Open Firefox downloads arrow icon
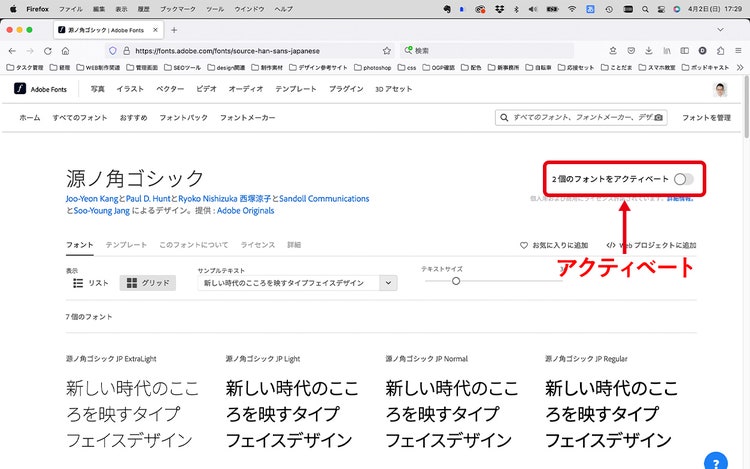The image size is (750, 469). (x=649, y=51)
